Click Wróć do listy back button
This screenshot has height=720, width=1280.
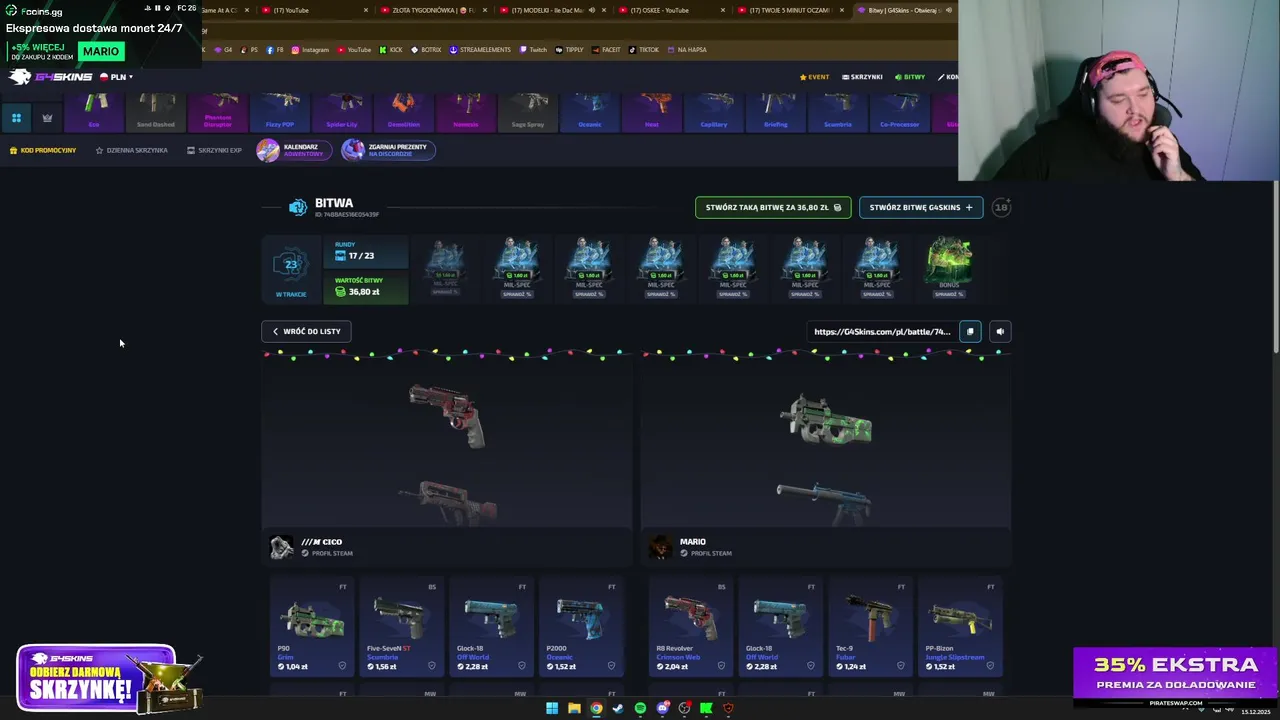pos(306,331)
